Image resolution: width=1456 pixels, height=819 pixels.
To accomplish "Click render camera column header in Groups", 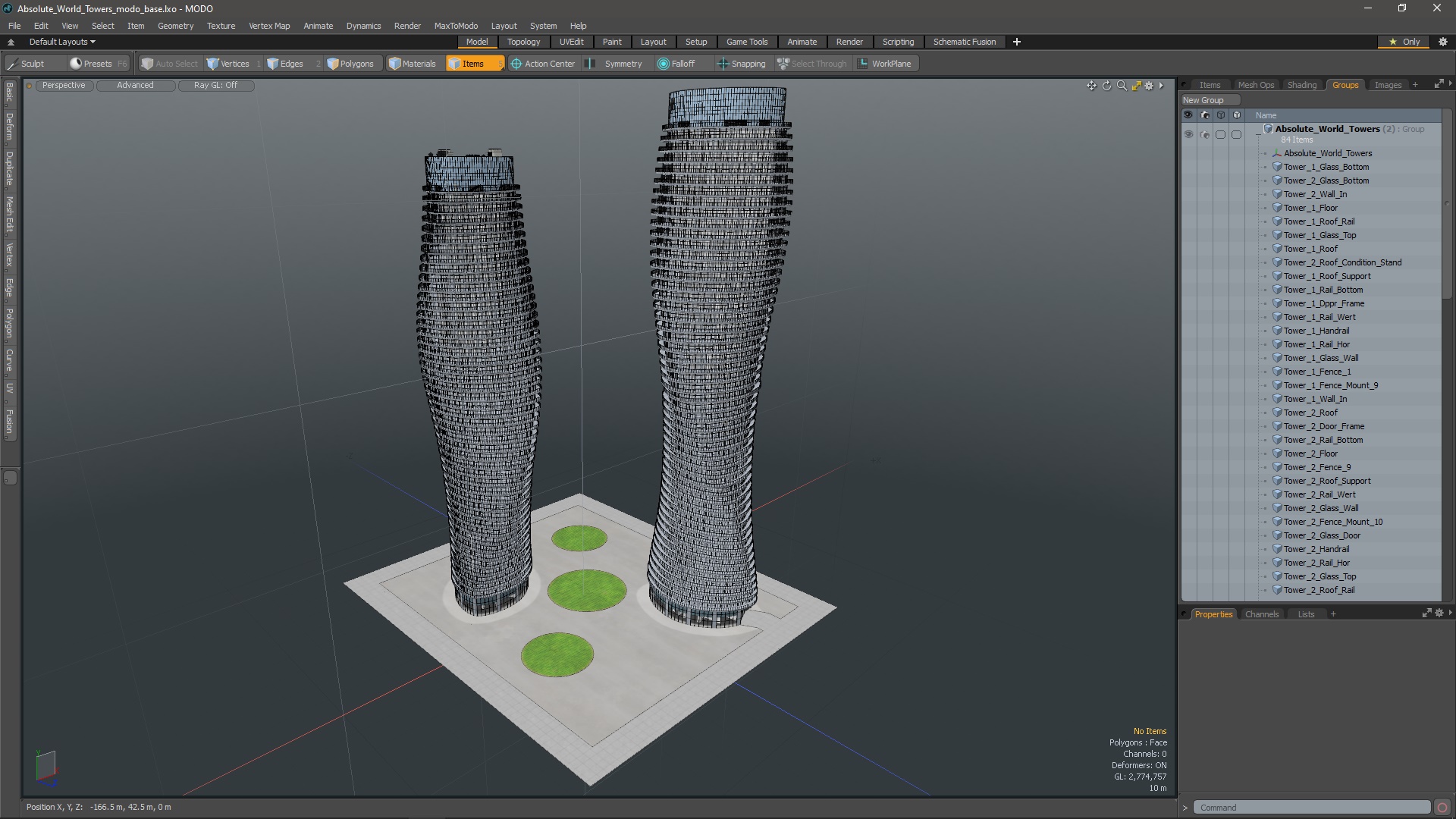I will tap(1205, 115).
